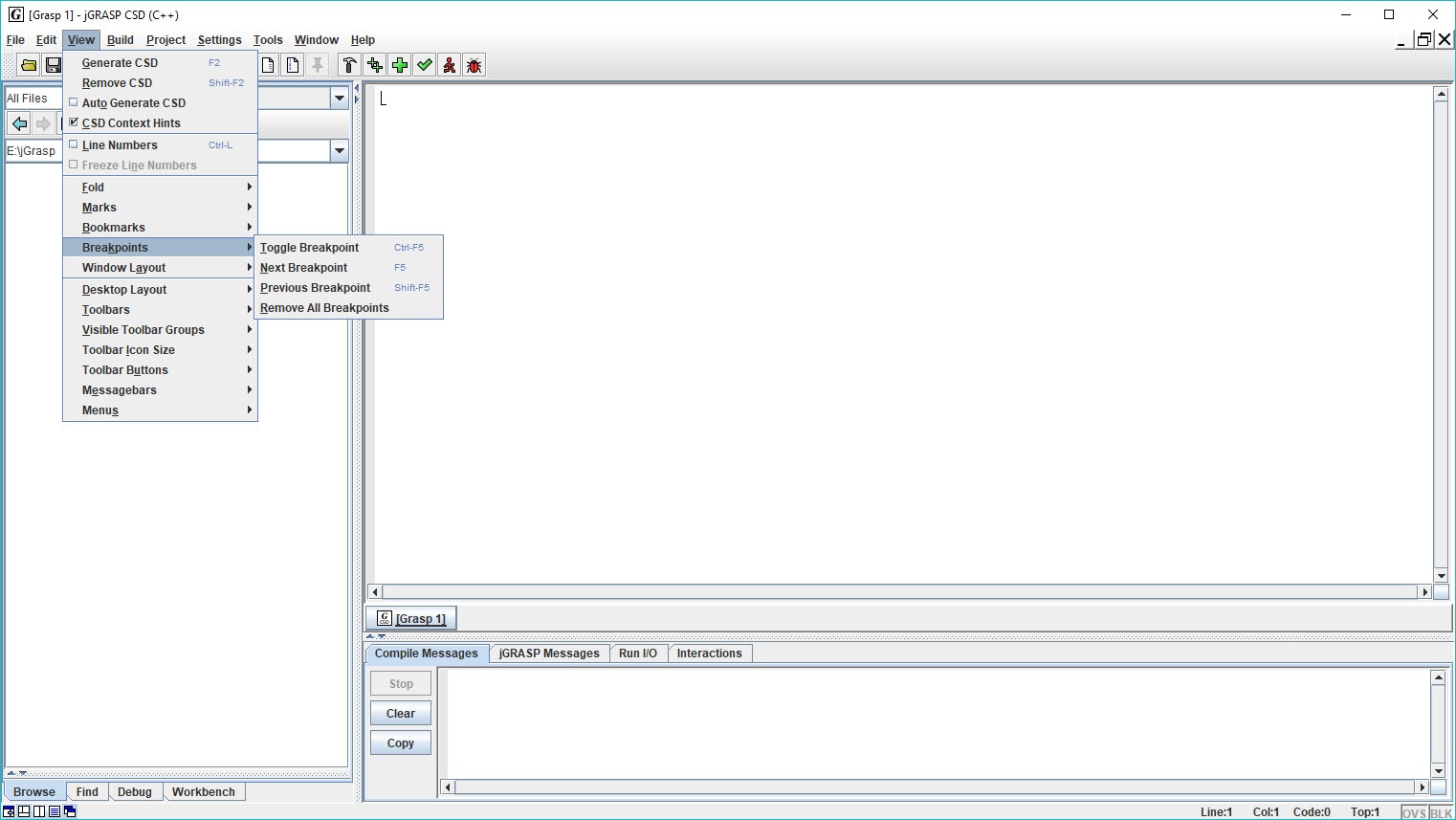Click the Copy button in messages panel
This screenshot has width=1456, height=820.
click(401, 743)
